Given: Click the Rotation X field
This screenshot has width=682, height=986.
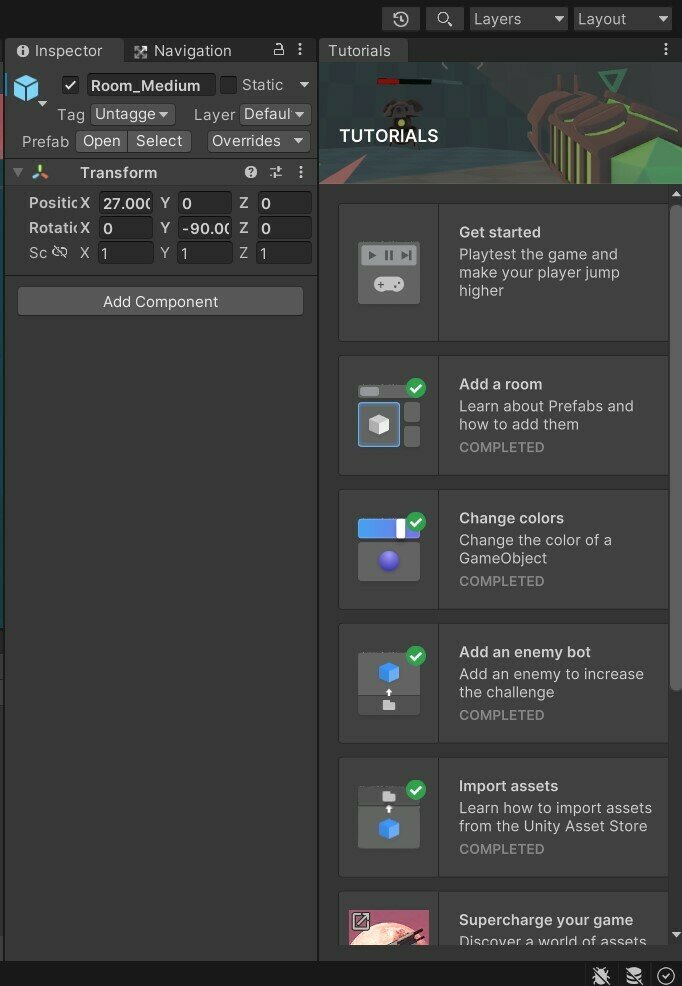Looking at the screenshot, I should coord(126,228).
